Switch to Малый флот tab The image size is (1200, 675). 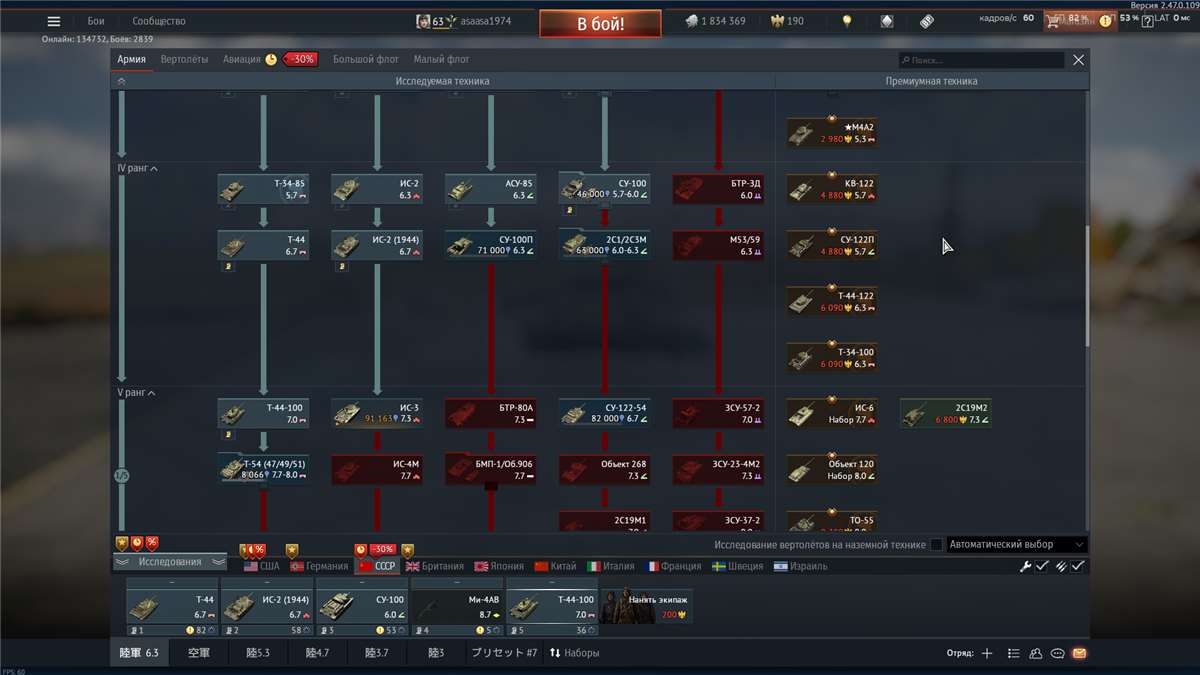(x=443, y=59)
